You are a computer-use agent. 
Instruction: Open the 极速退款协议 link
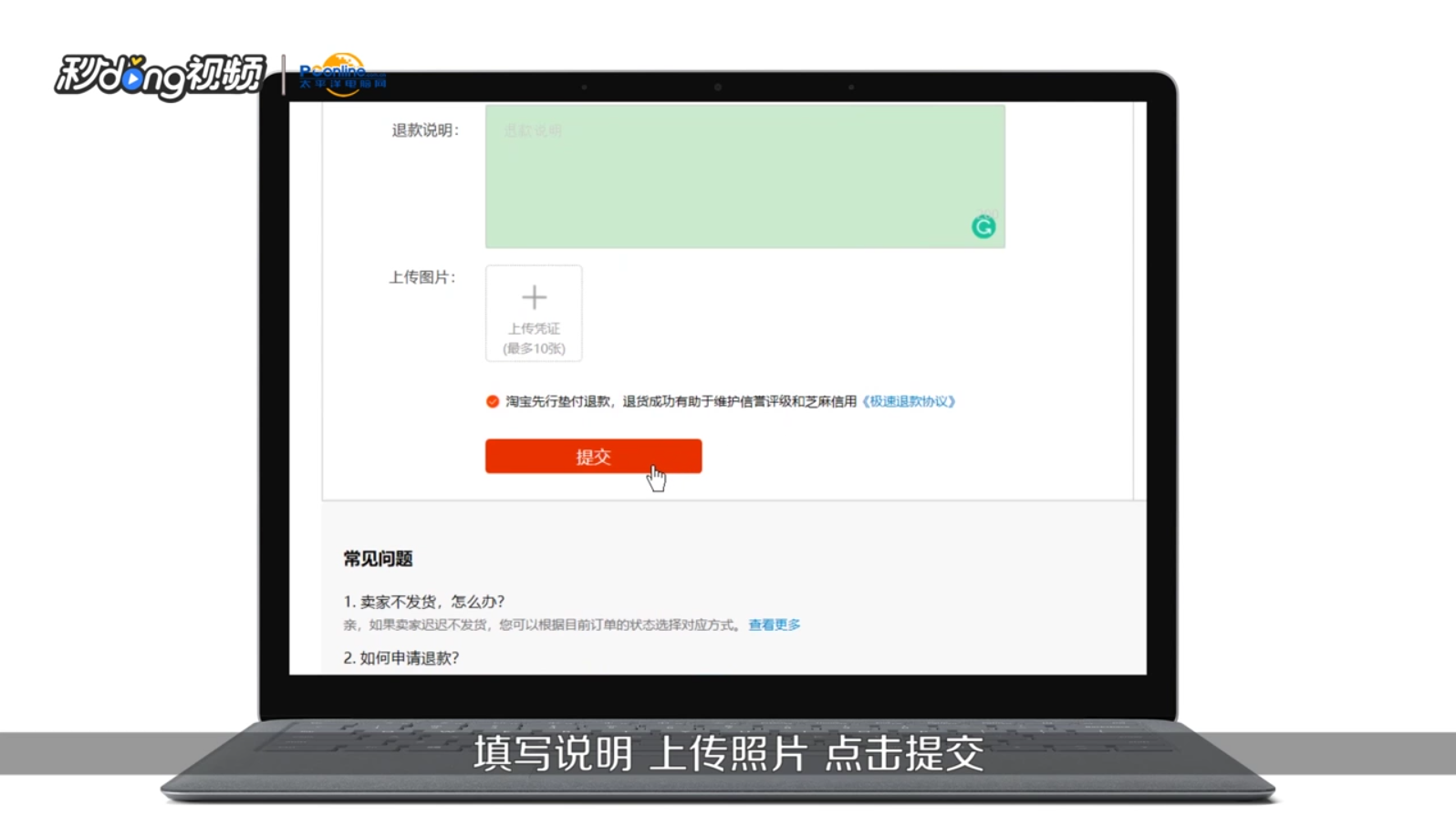pyautogui.click(x=909, y=401)
